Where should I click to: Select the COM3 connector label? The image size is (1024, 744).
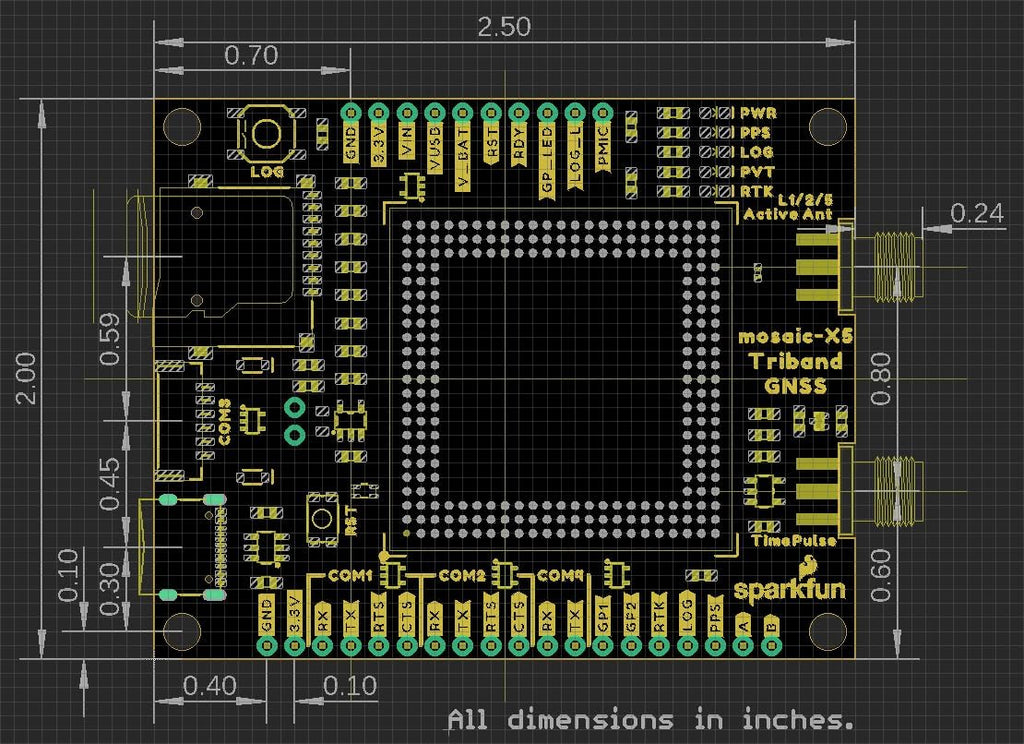tap(225, 422)
